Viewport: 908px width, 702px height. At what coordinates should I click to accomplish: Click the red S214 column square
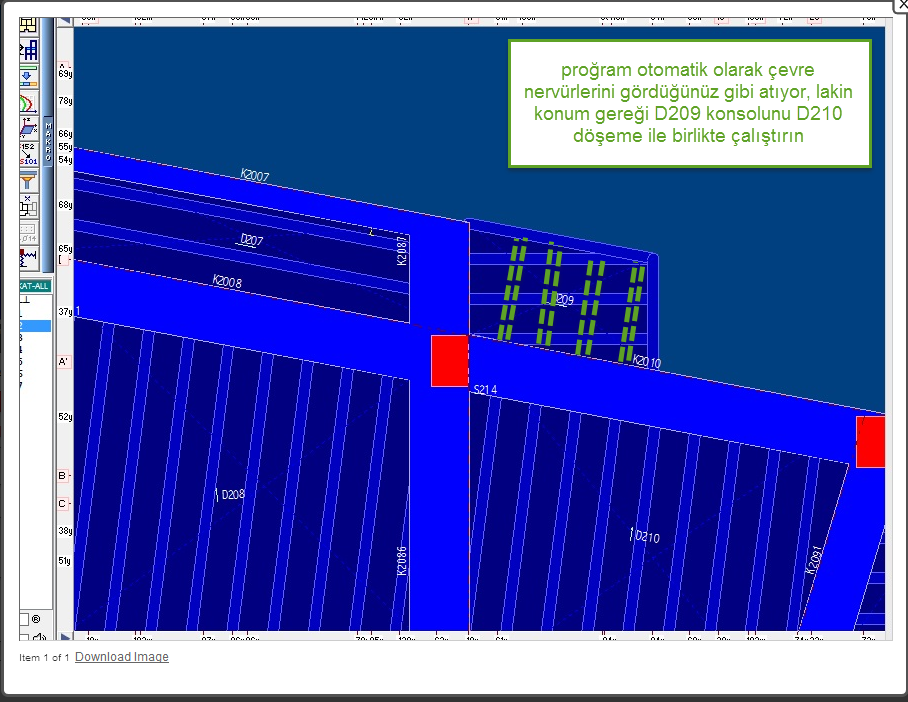[x=449, y=360]
